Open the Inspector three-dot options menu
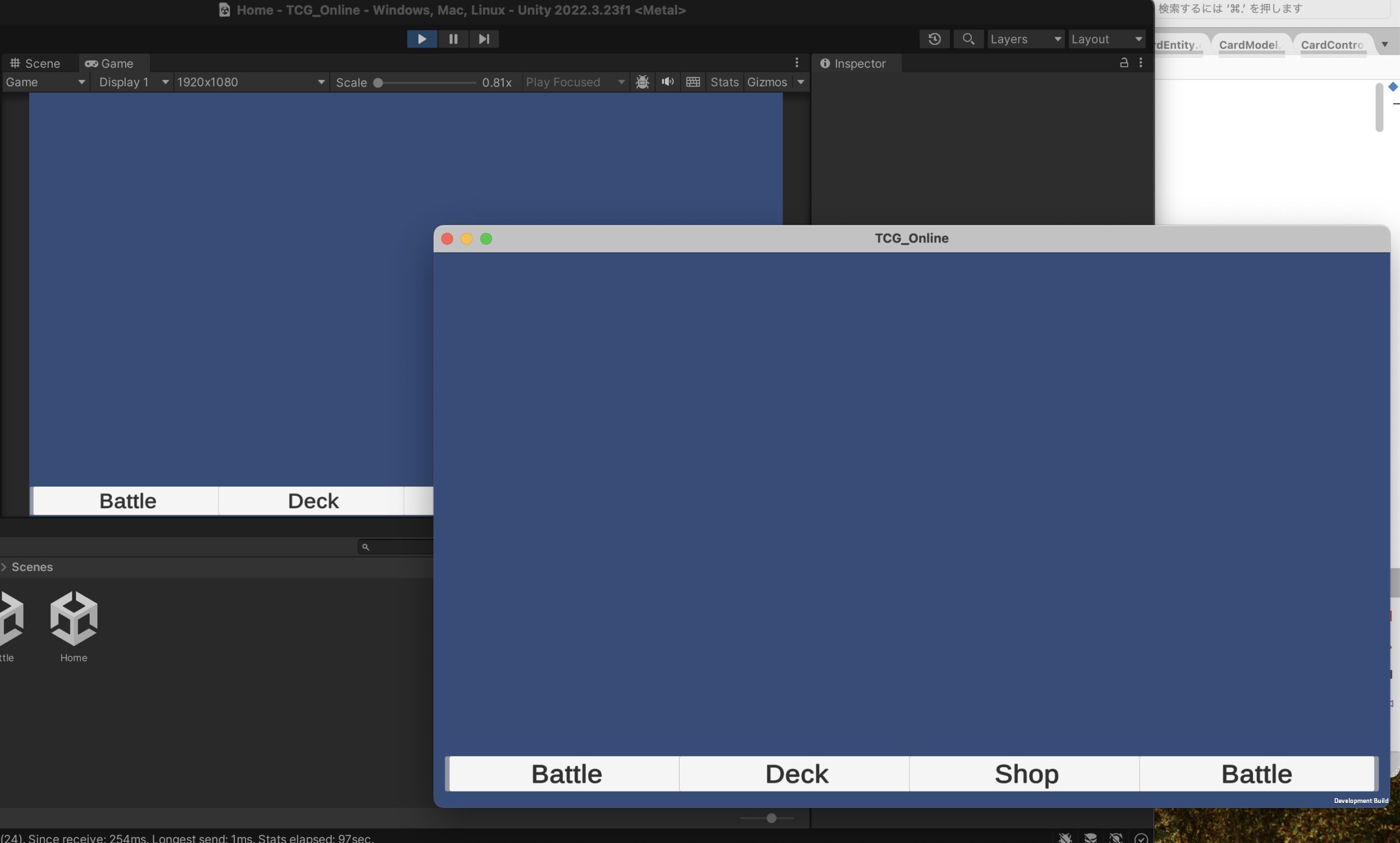This screenshot has width=1400, height=843. [1141, 63]
